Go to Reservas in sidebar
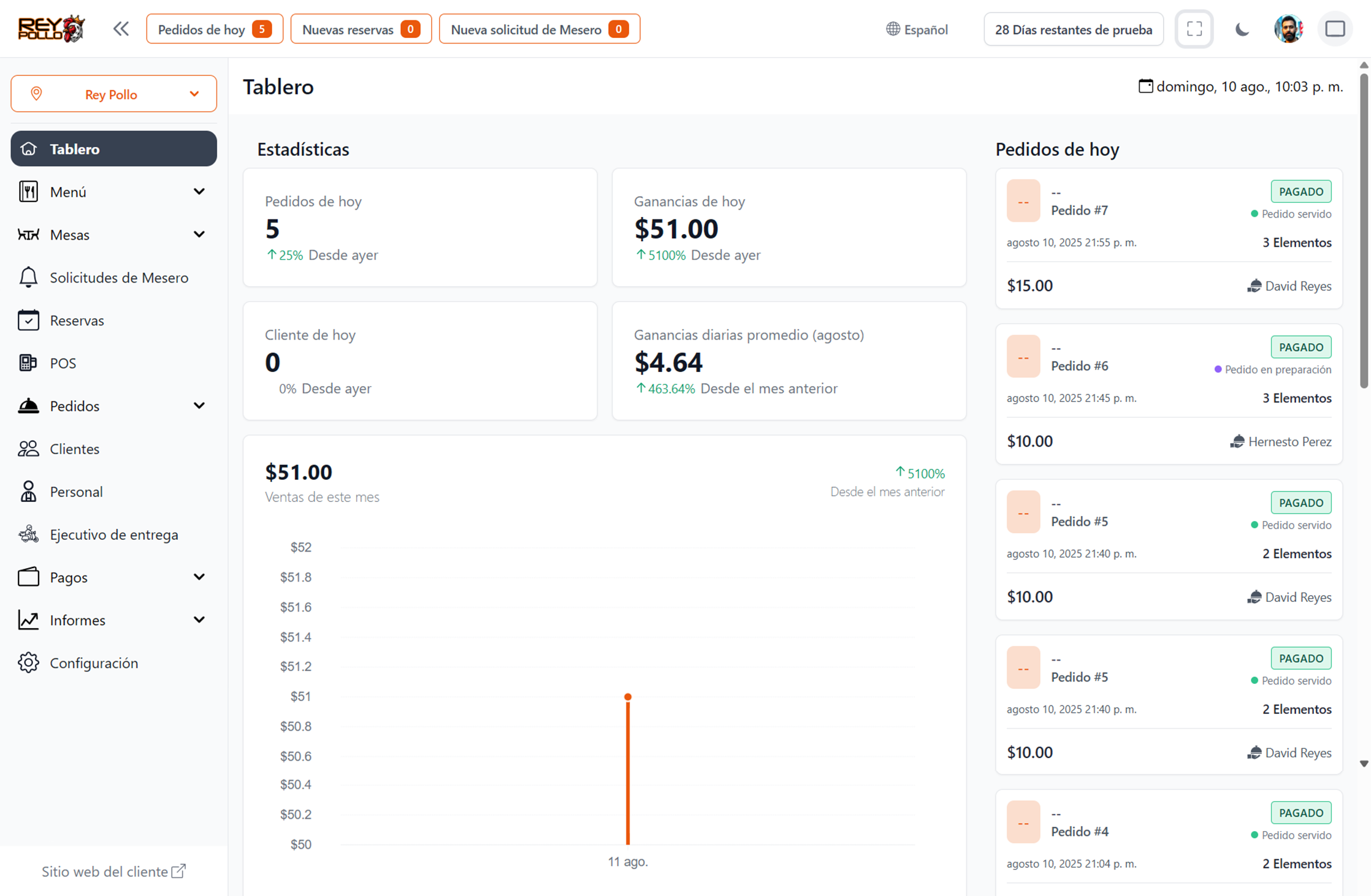1371x896 pixels. (x=77, y=321)
